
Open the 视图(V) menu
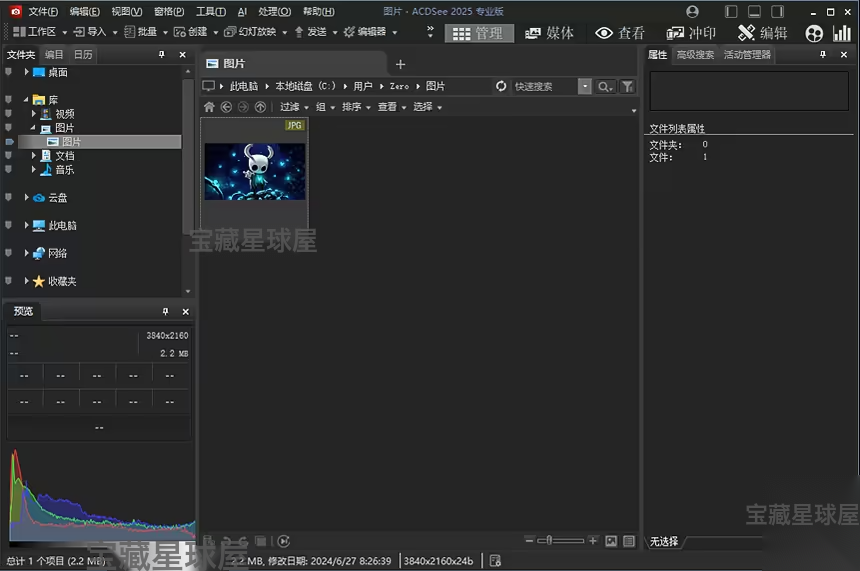(127, 12)
